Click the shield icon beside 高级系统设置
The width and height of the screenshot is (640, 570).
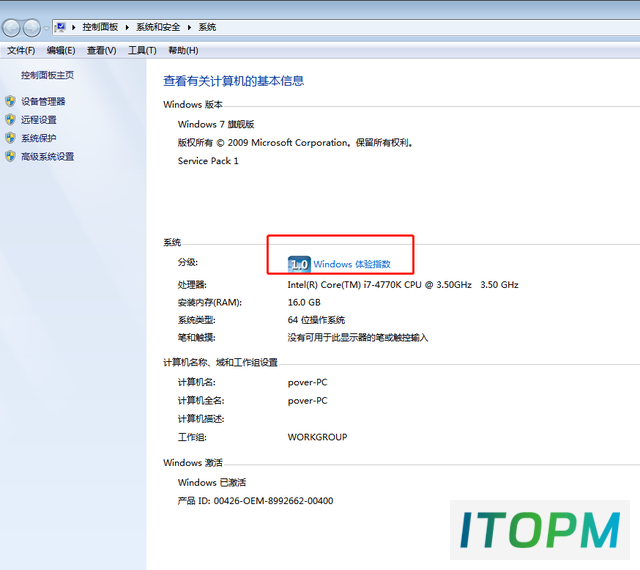(11, 156)
